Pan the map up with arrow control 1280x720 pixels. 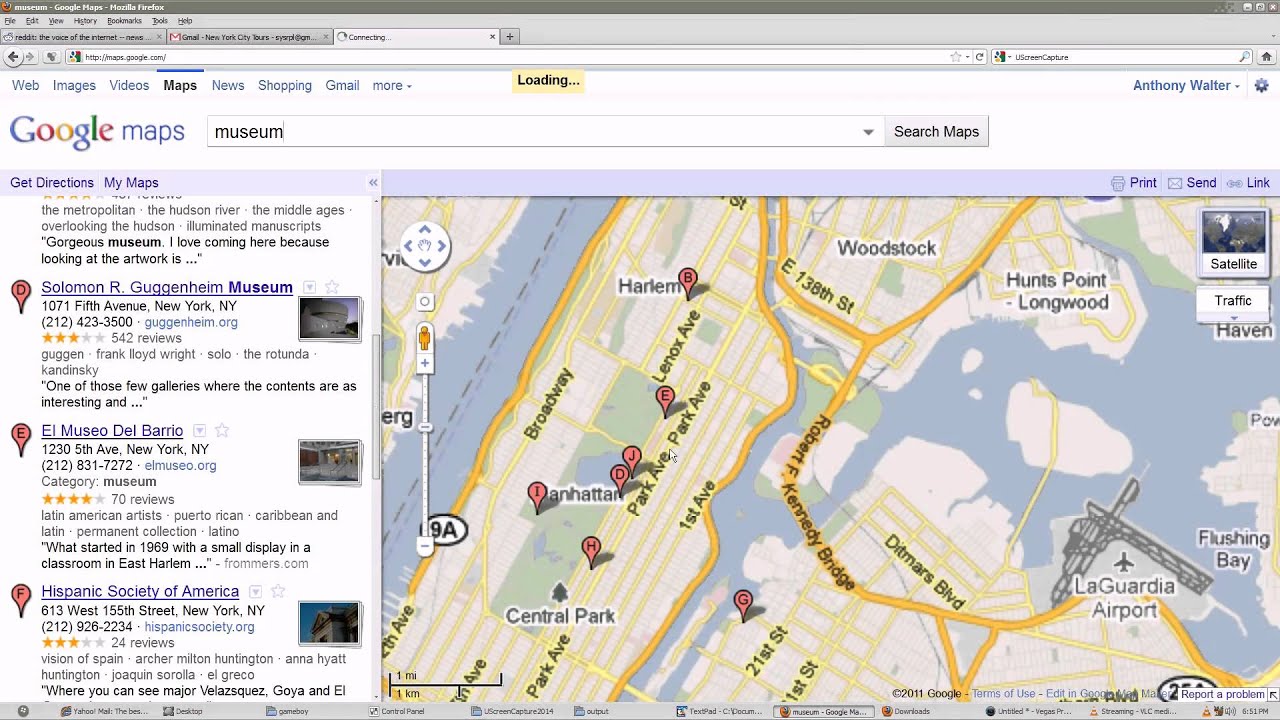[424, 229]
